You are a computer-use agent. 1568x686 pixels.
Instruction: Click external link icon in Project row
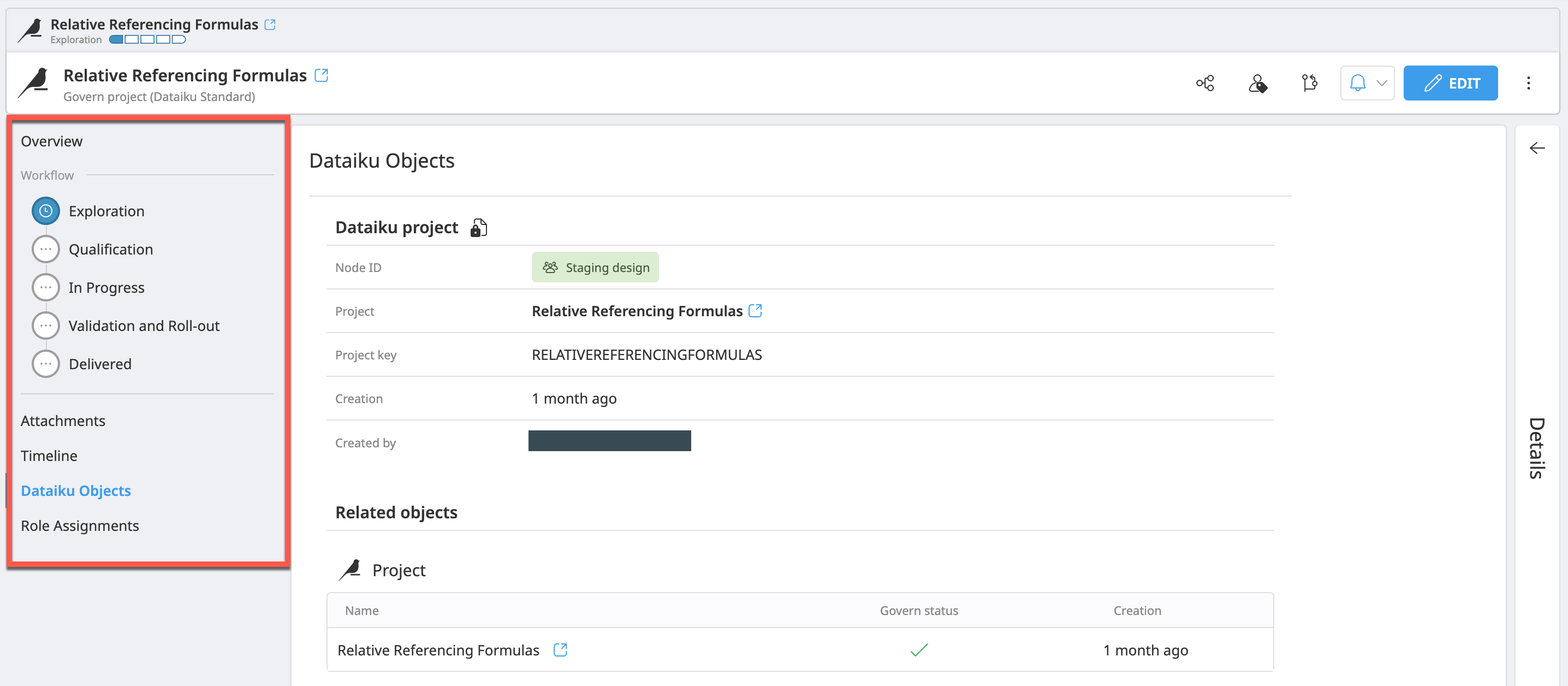[x=755, y=310]
